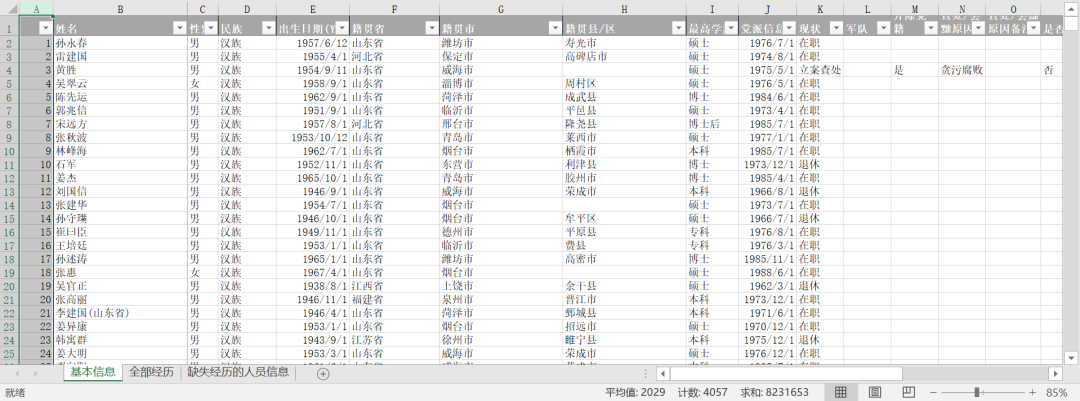Screen dimensions: 1080x401
Task: Switch to Normal view icon
Action: (840, 393)
